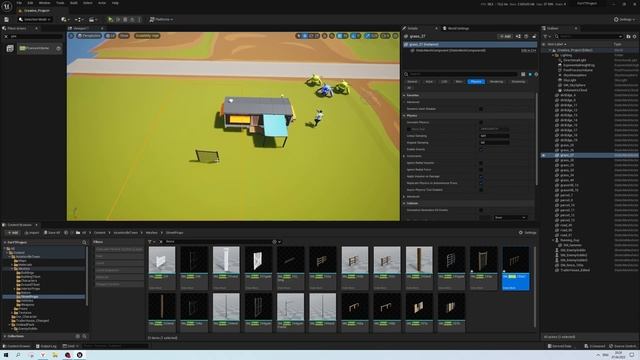Toggle the checkbox in the Collision section

(481, 210)
